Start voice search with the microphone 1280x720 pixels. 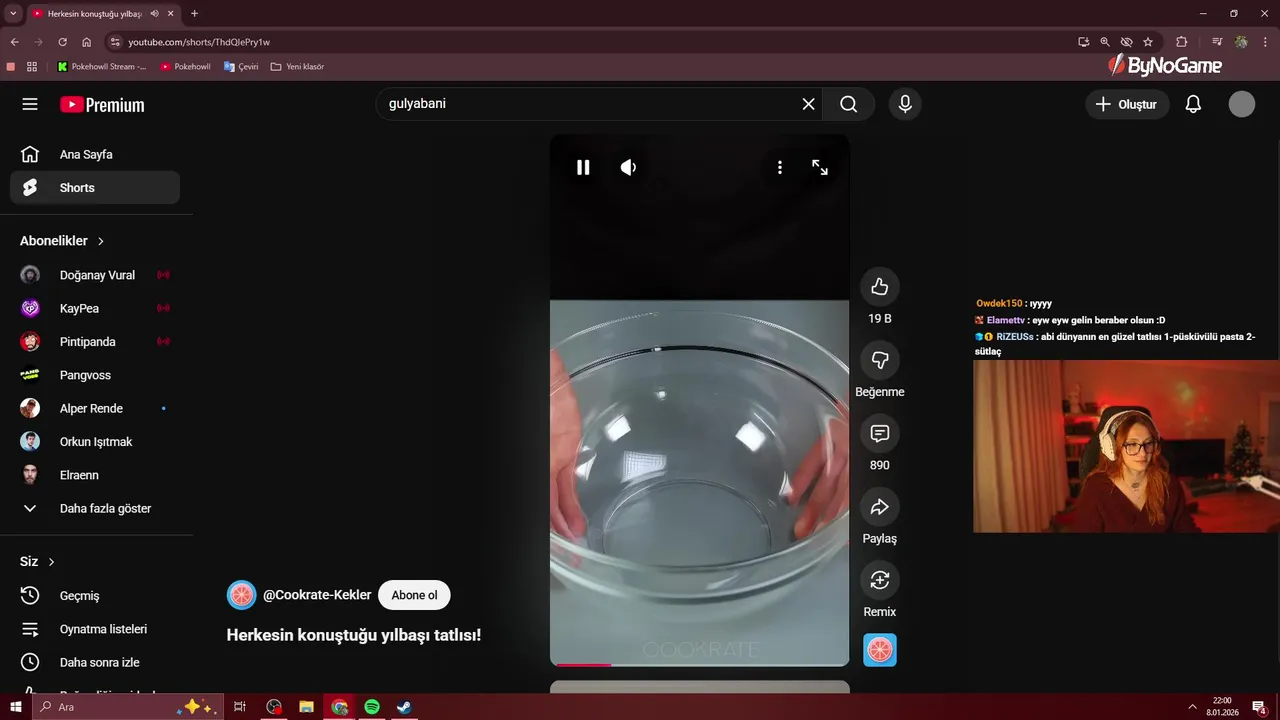click(x=905, y=104)
